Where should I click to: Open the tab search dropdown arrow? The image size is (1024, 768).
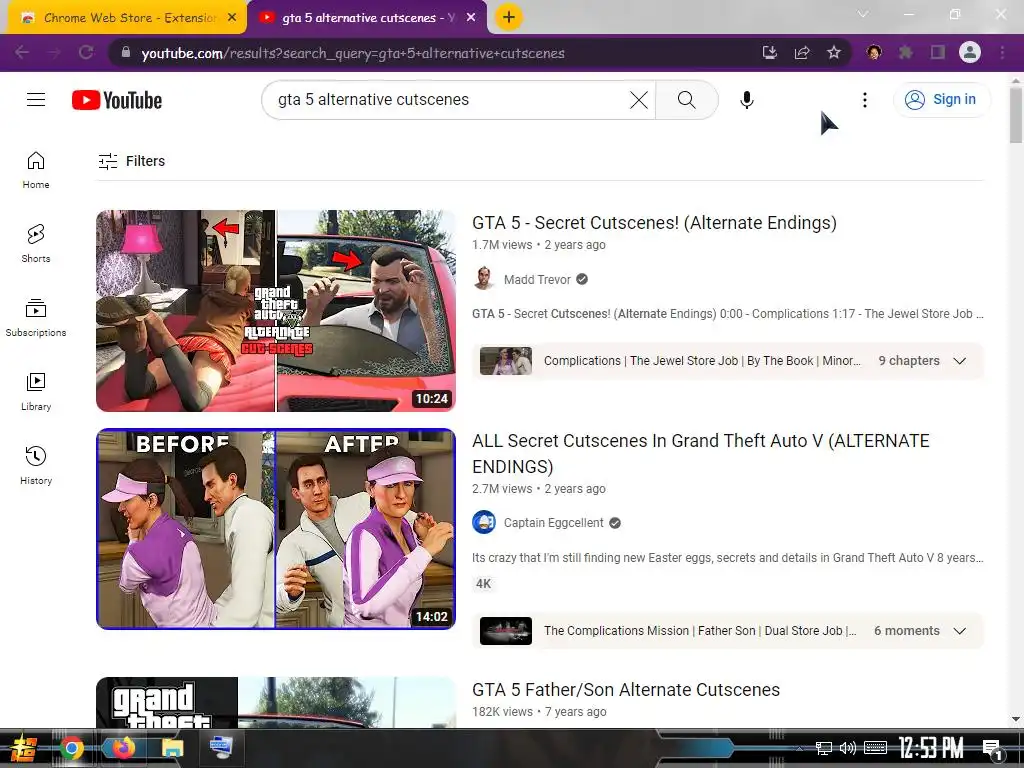point(863,14)
